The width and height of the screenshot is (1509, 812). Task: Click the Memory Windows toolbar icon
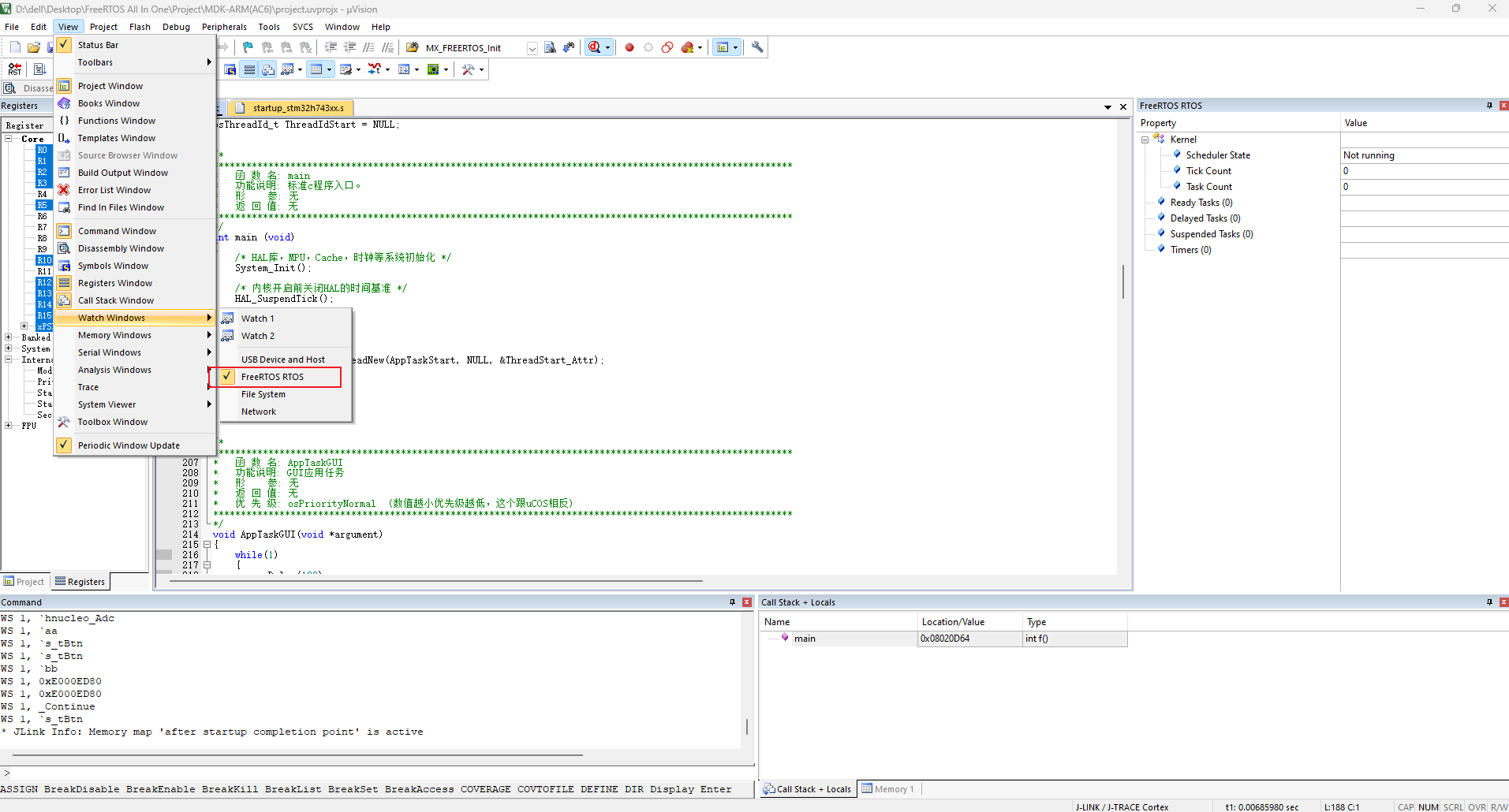pyautogui.click(x=316, y=69)
